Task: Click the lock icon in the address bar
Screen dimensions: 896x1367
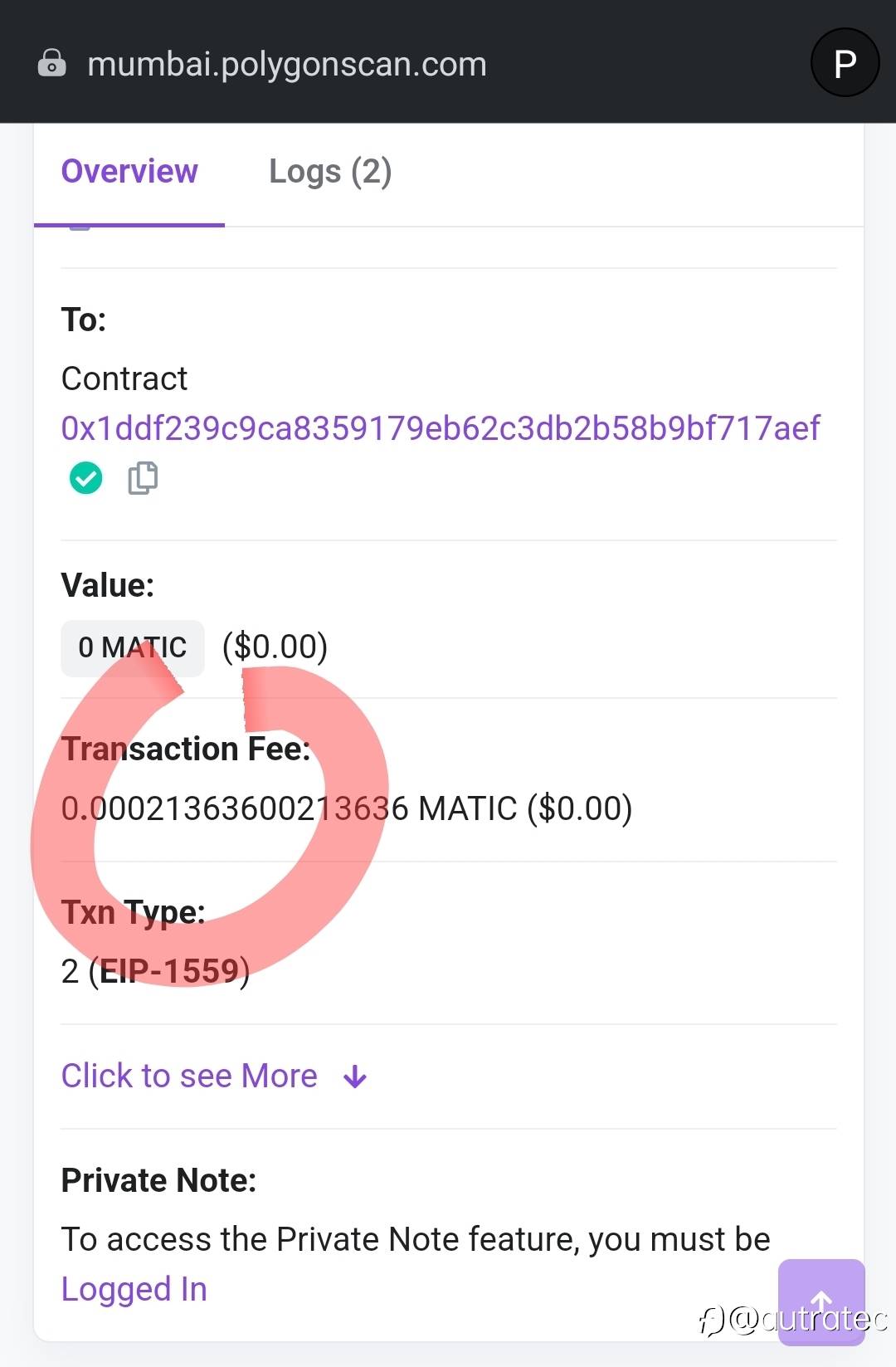Action: pos(51,63)
